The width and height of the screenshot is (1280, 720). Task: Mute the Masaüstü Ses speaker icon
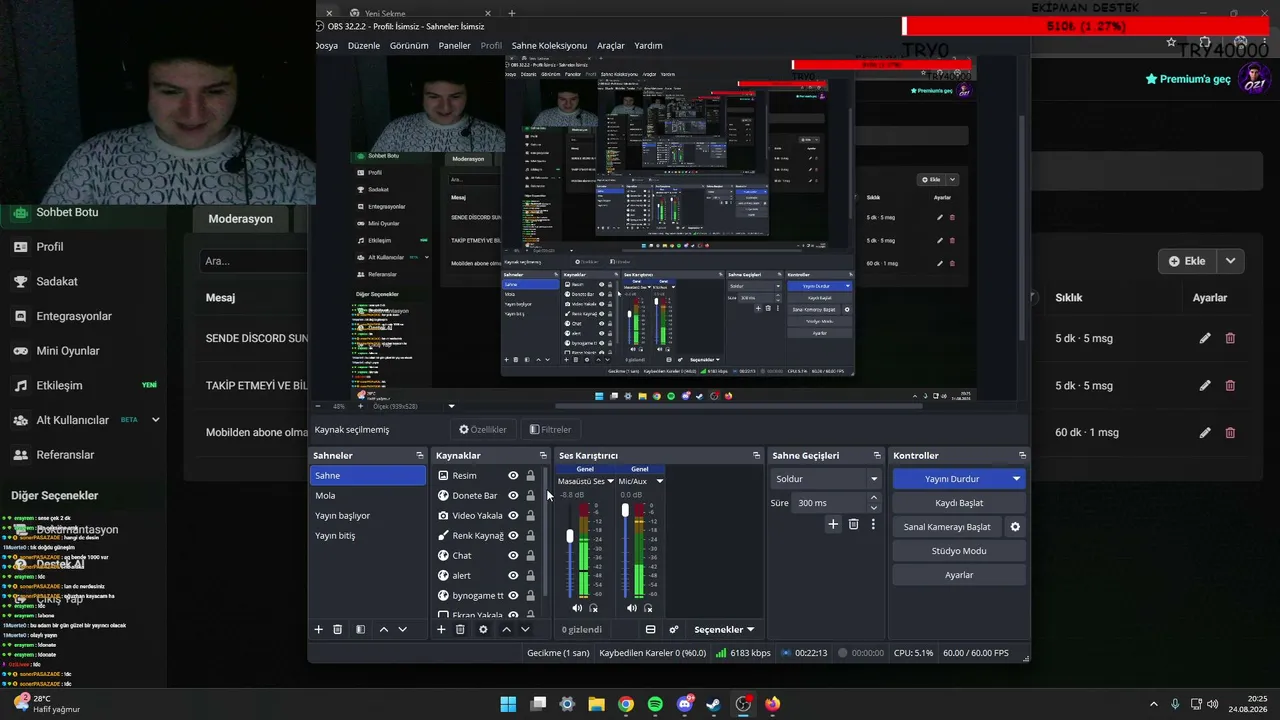(577, 608)
